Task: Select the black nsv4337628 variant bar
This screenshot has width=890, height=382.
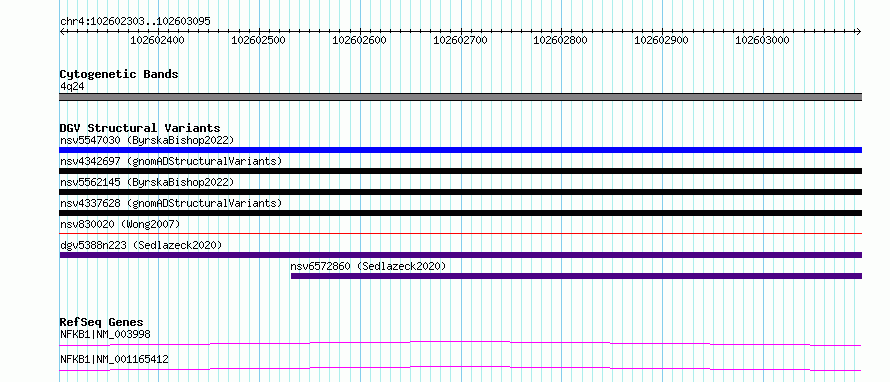Action: coord(461,213)
